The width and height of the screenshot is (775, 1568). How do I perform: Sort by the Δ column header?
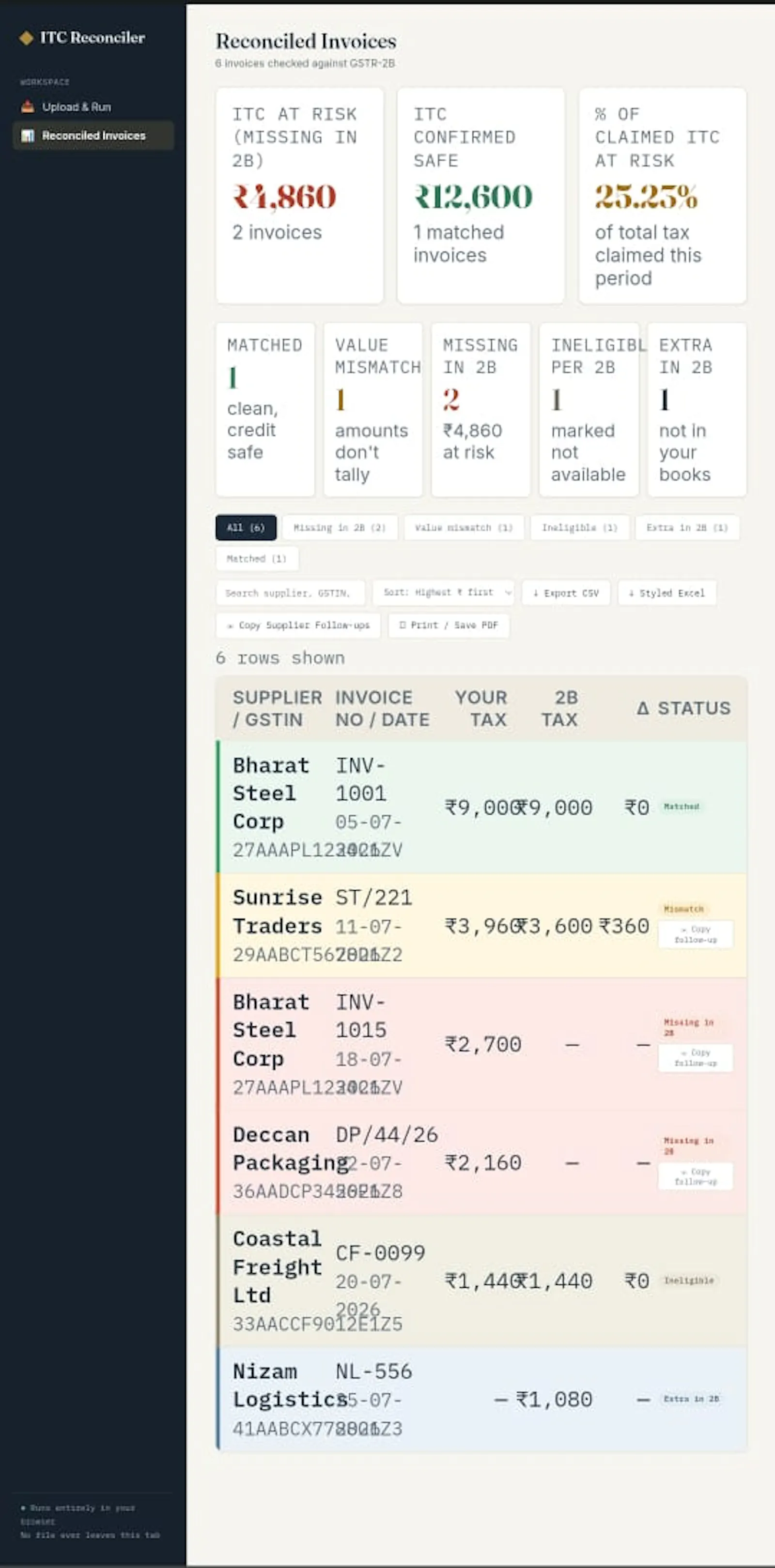[642, 708]
